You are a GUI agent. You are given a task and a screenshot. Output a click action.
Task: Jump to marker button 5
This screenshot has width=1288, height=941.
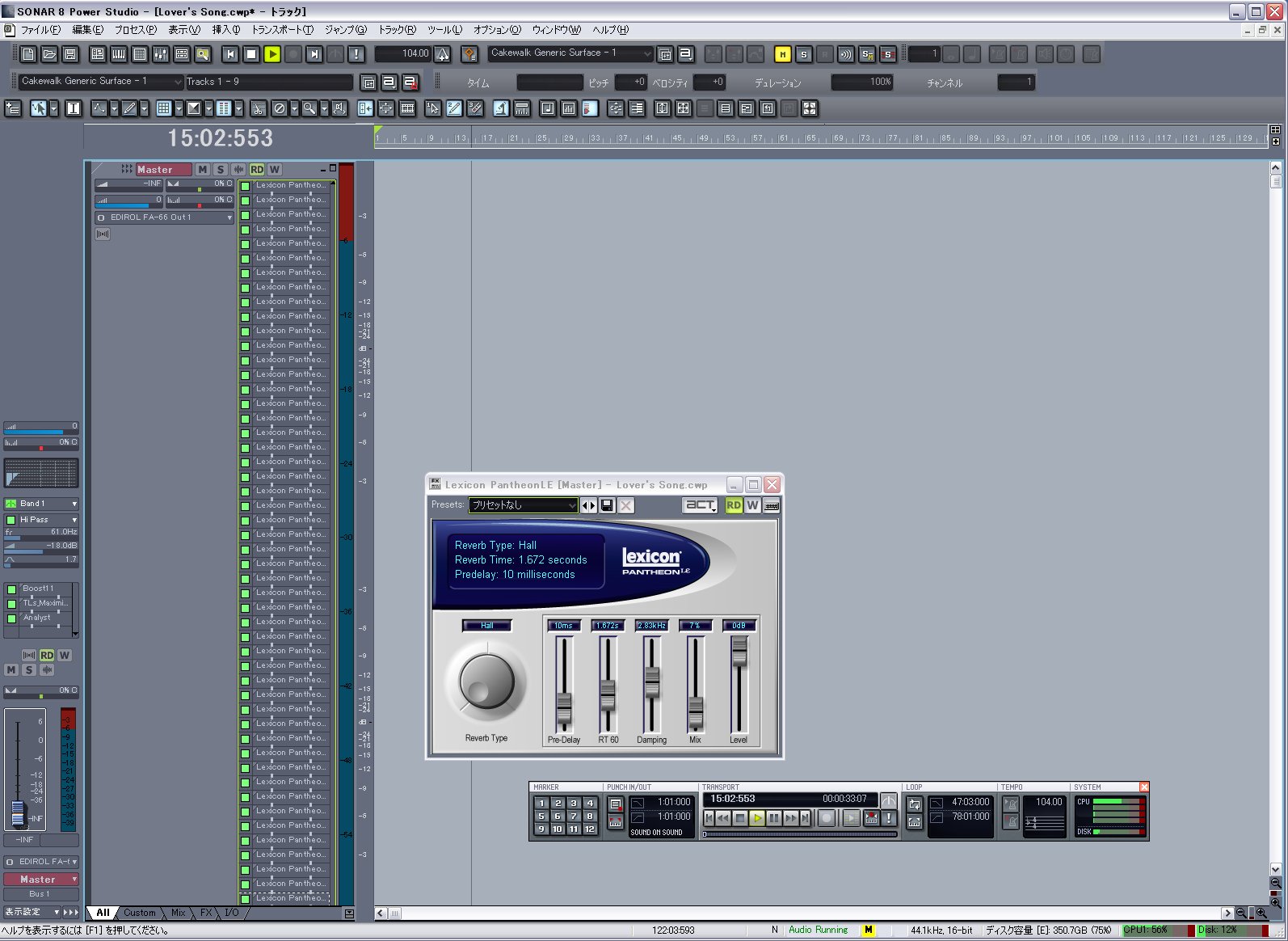(x=542, y=816)
